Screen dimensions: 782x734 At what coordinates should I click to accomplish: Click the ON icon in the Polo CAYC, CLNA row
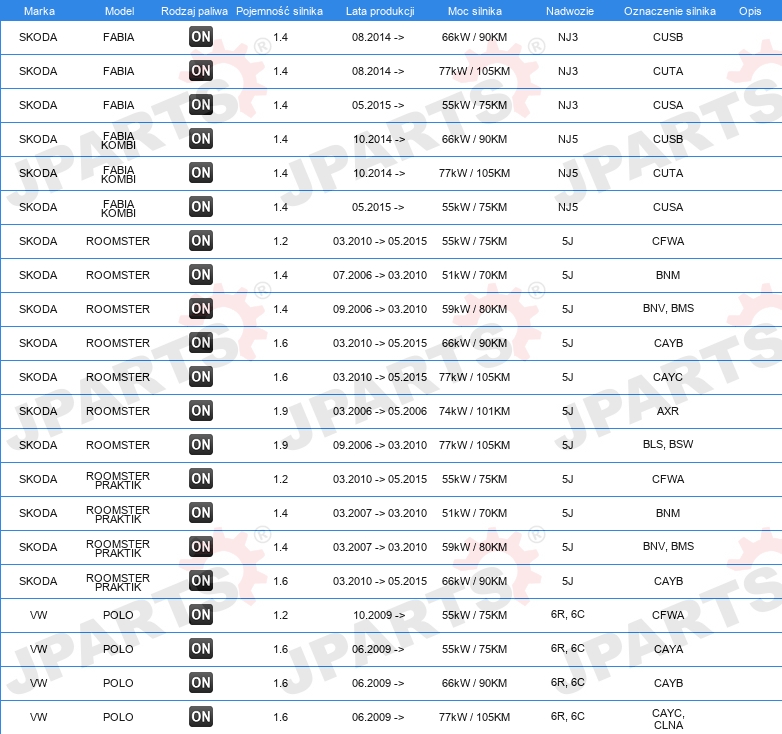click(201, 717)
